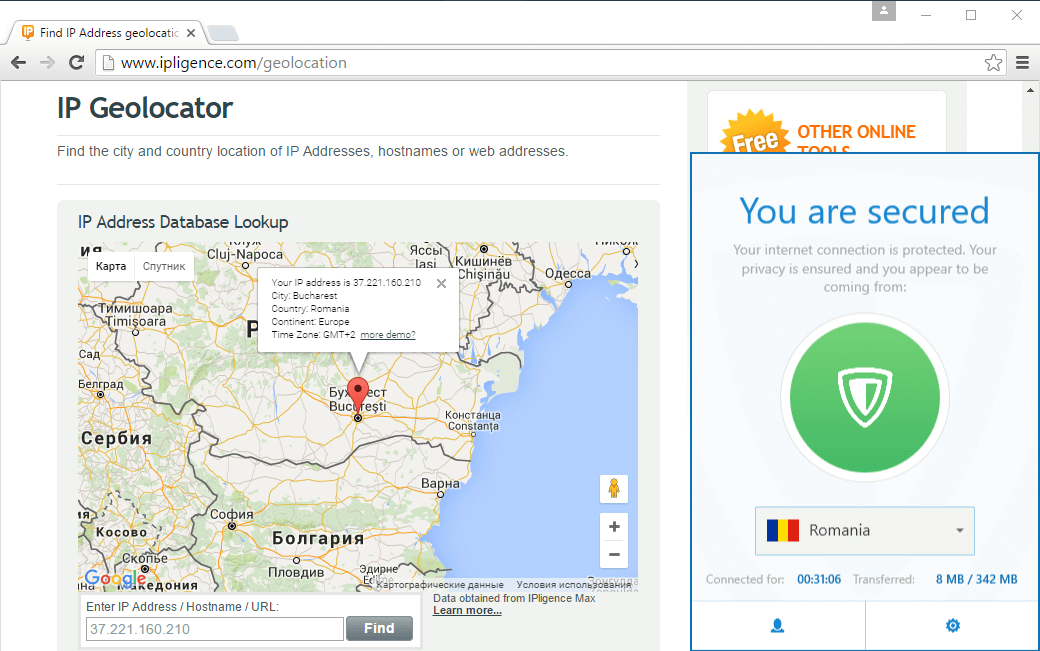This screenshot has width=1040, height=651.
Task: Click the 00:31:06 connected time value
Action: click(819, 579)
